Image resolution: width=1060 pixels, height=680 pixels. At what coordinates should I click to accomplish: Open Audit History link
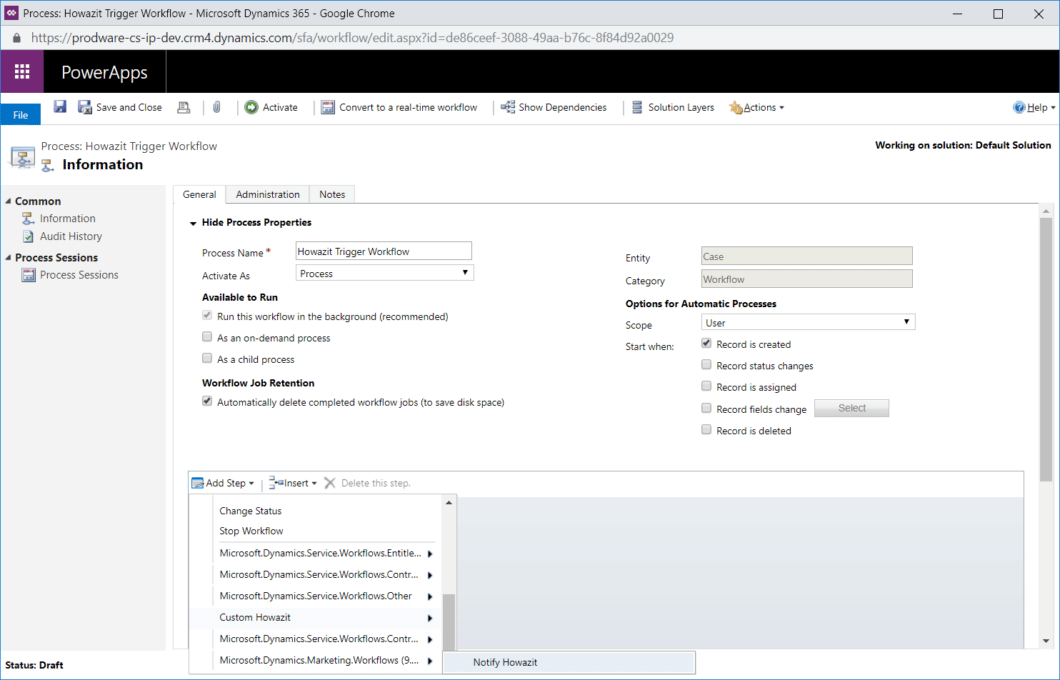[x=71, y=236]
